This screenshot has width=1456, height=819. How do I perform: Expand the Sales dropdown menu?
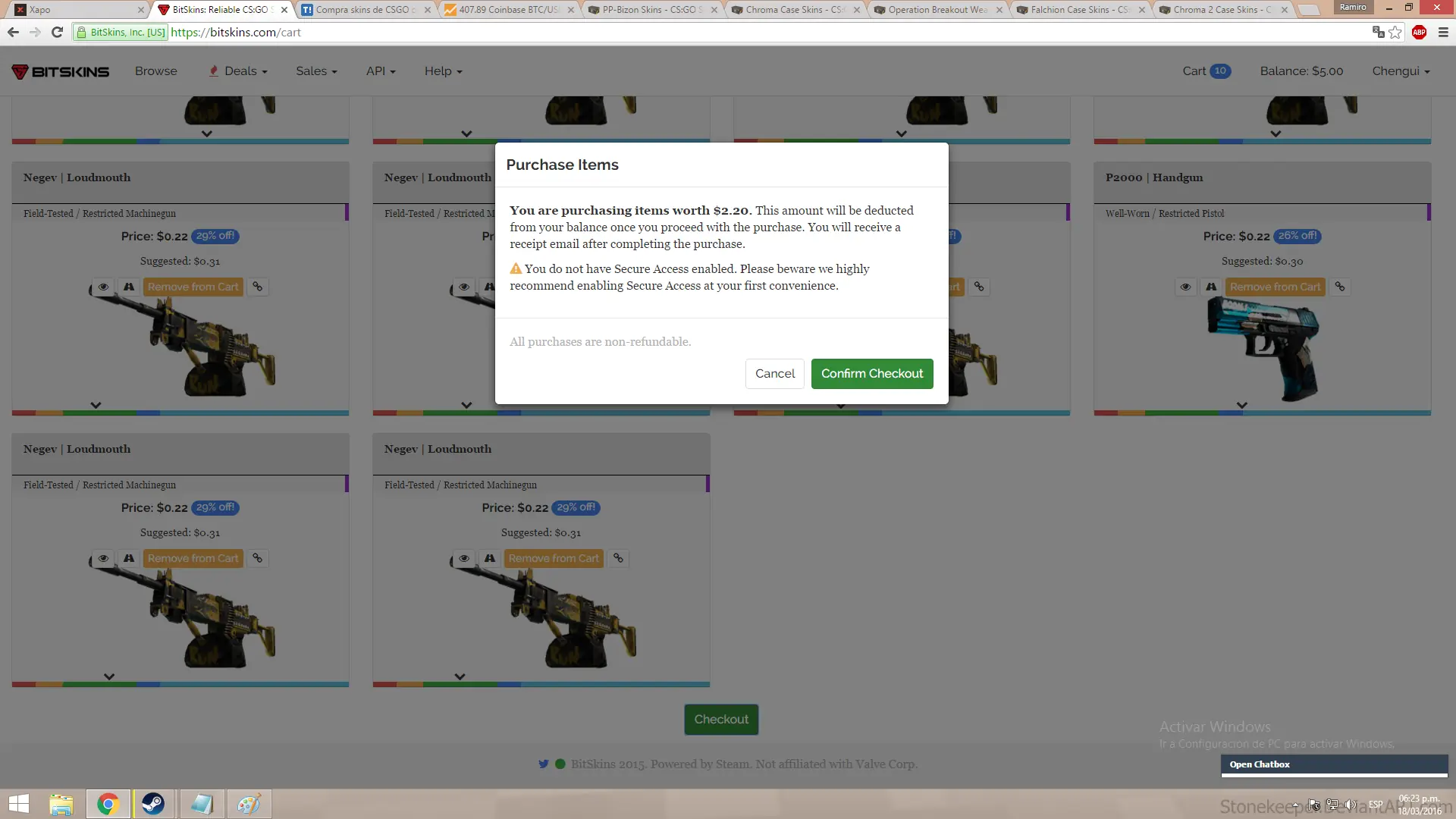(x=316, y=71)
